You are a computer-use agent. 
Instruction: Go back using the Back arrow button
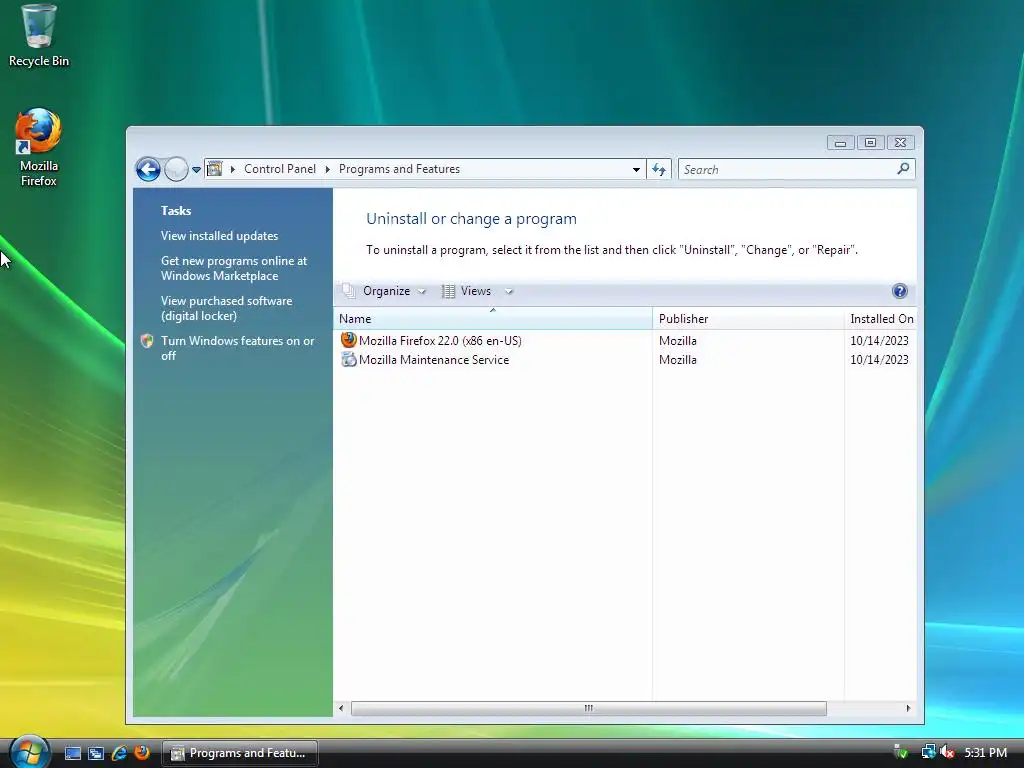[148, 169]
